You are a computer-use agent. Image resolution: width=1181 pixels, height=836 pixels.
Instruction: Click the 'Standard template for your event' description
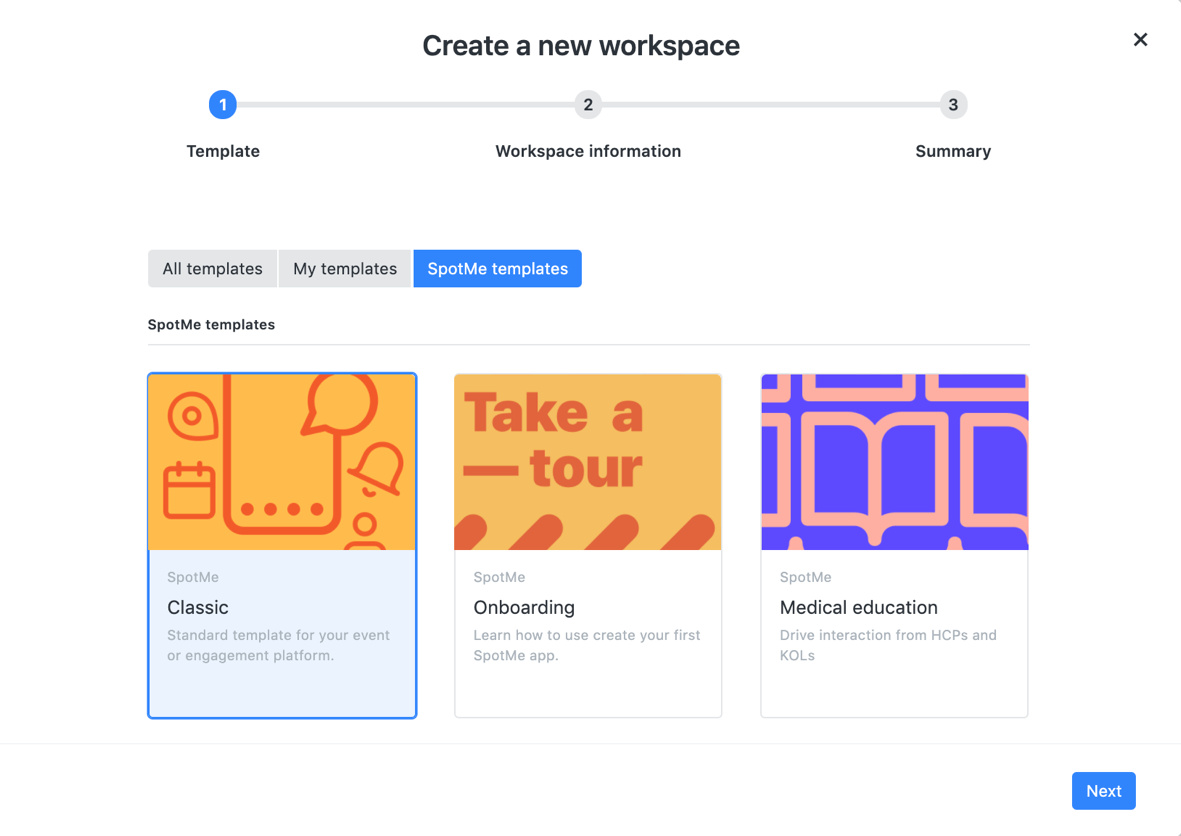(x=279, y=645)
